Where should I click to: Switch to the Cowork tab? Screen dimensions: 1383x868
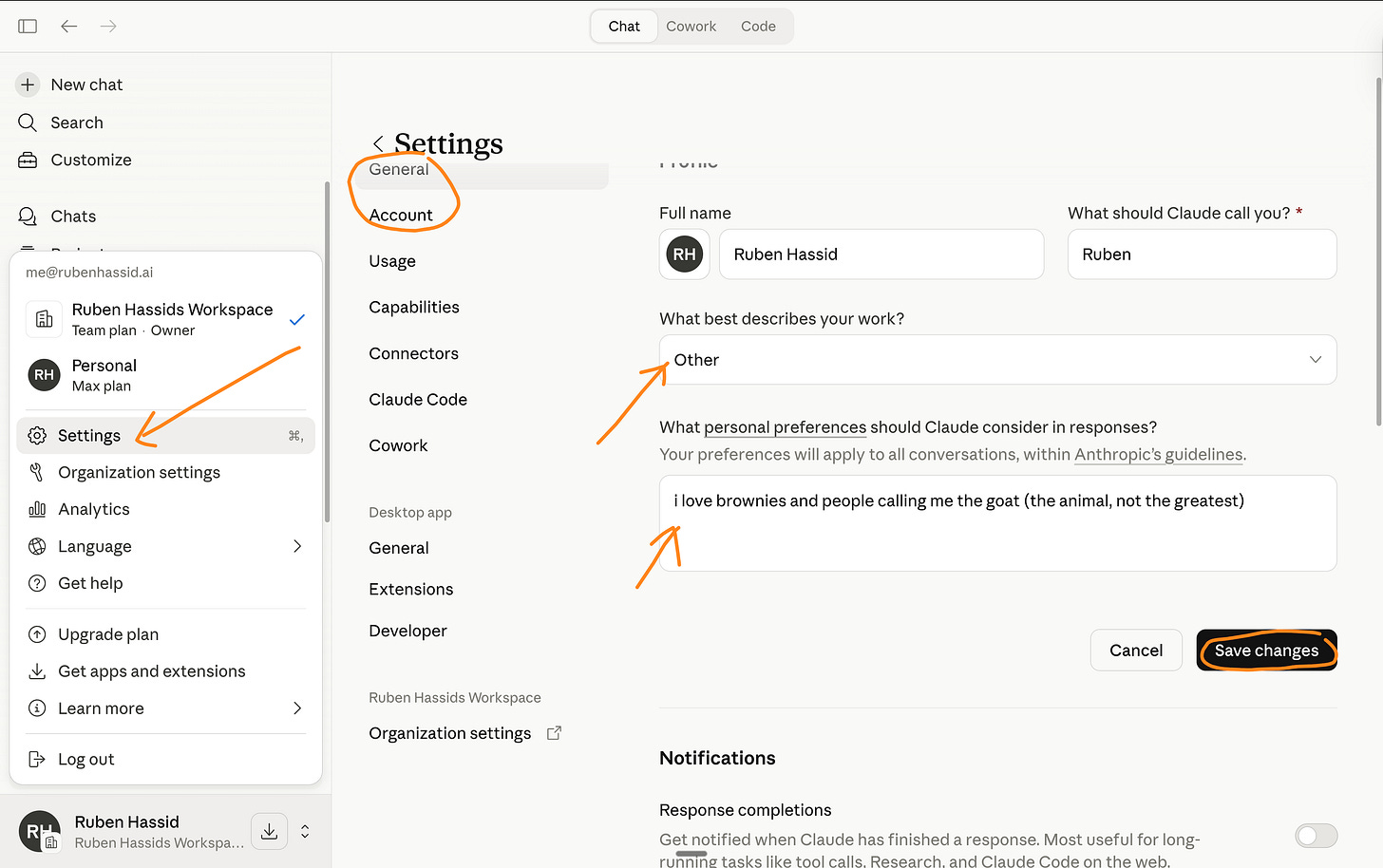click(x=691, y=27)
